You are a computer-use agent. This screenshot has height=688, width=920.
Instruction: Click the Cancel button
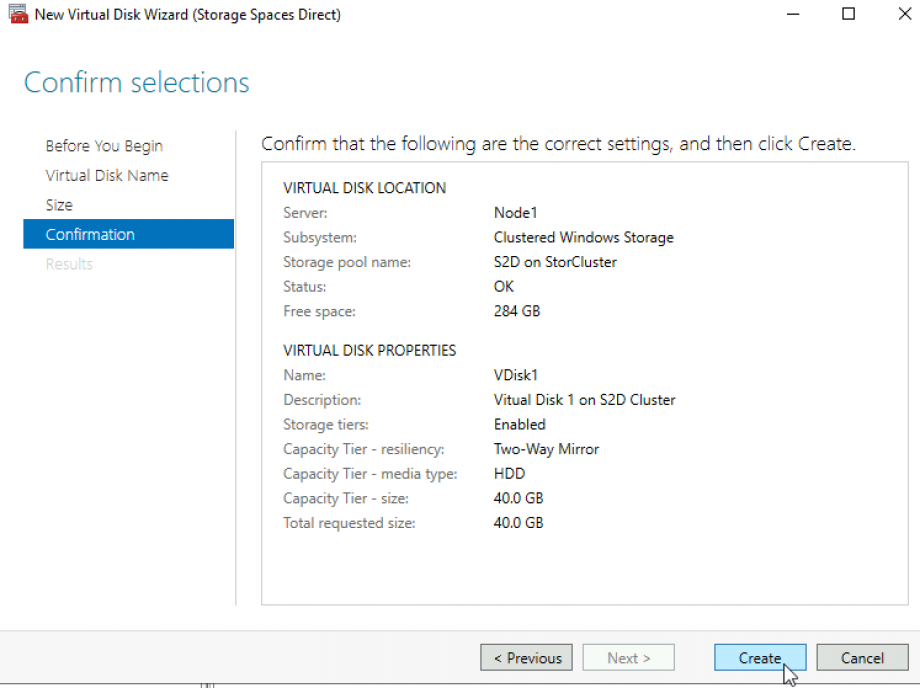coord(861,657)
